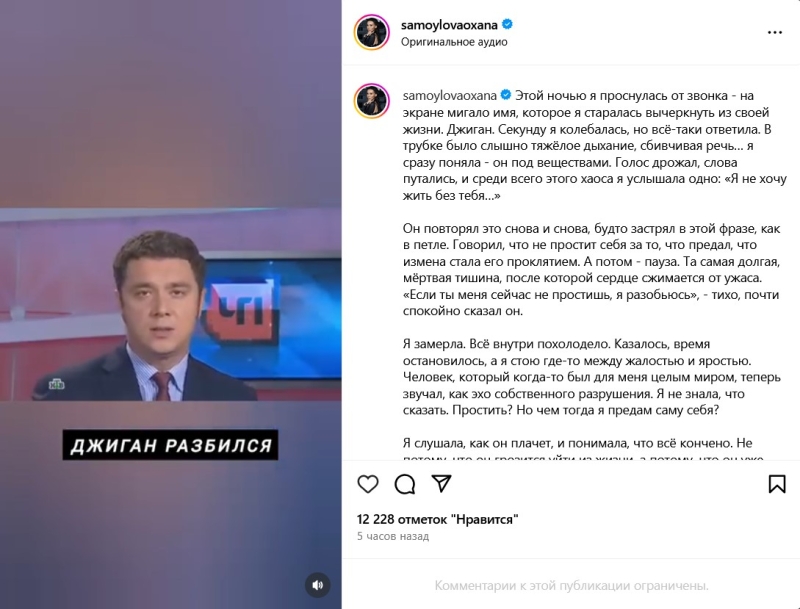800x609 pixels.
Task: Save the post with the bookmark icon
Action: pos(777,484)
